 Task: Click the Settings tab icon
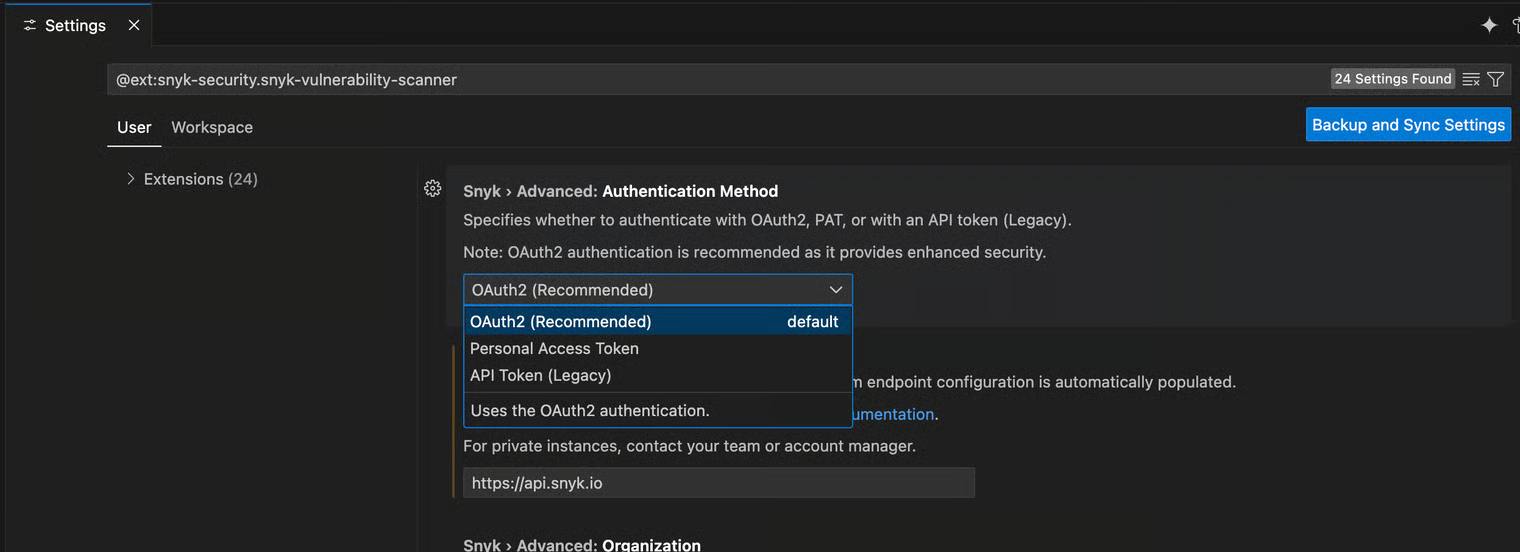pyautogui.click(x=30, y=25)
